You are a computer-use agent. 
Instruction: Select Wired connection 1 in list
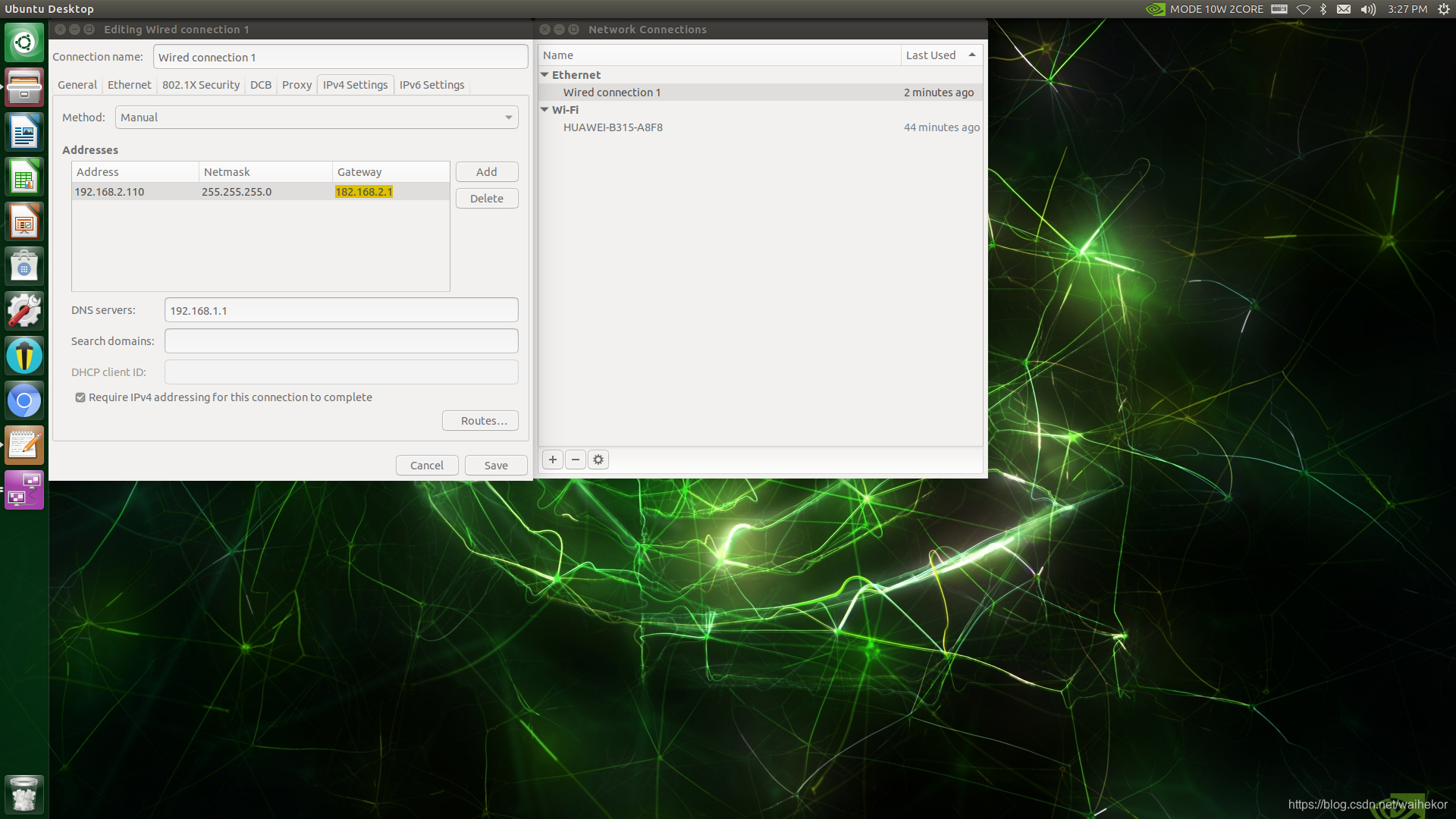click(x=761, y=93)
